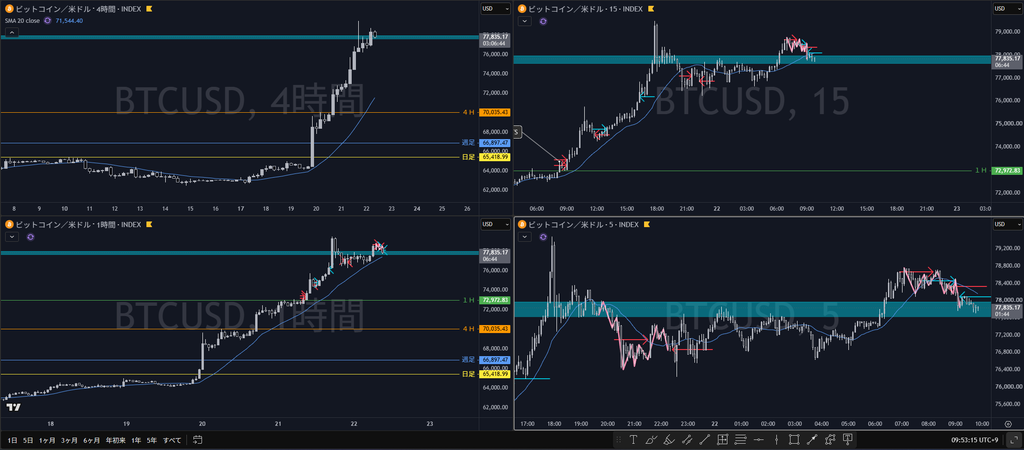Click yellow flag icon on 15-minute chart

[649, 9]
